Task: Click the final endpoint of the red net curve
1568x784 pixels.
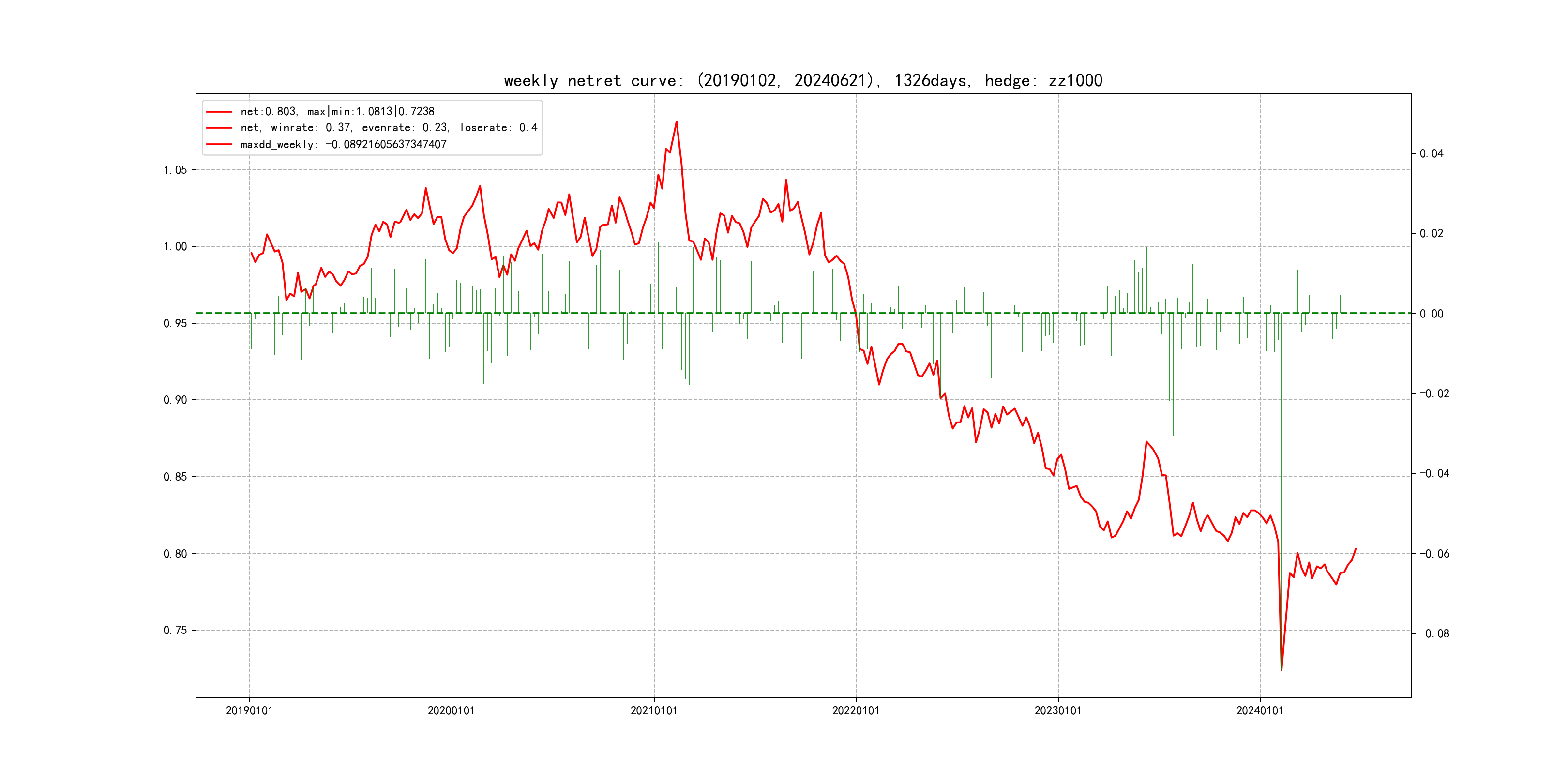Action: pos(1356,549)
